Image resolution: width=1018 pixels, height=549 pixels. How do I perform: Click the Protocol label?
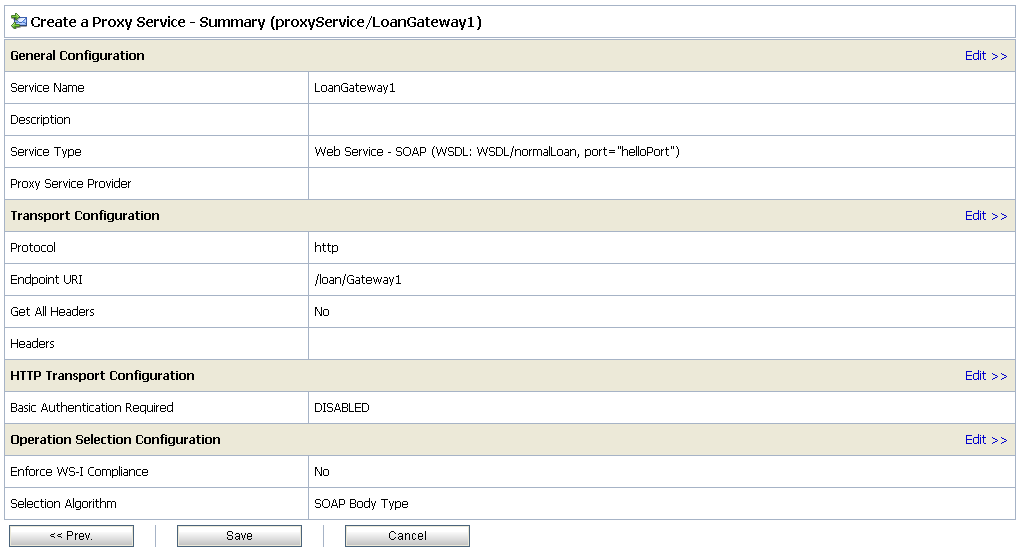tap(33, 248)
